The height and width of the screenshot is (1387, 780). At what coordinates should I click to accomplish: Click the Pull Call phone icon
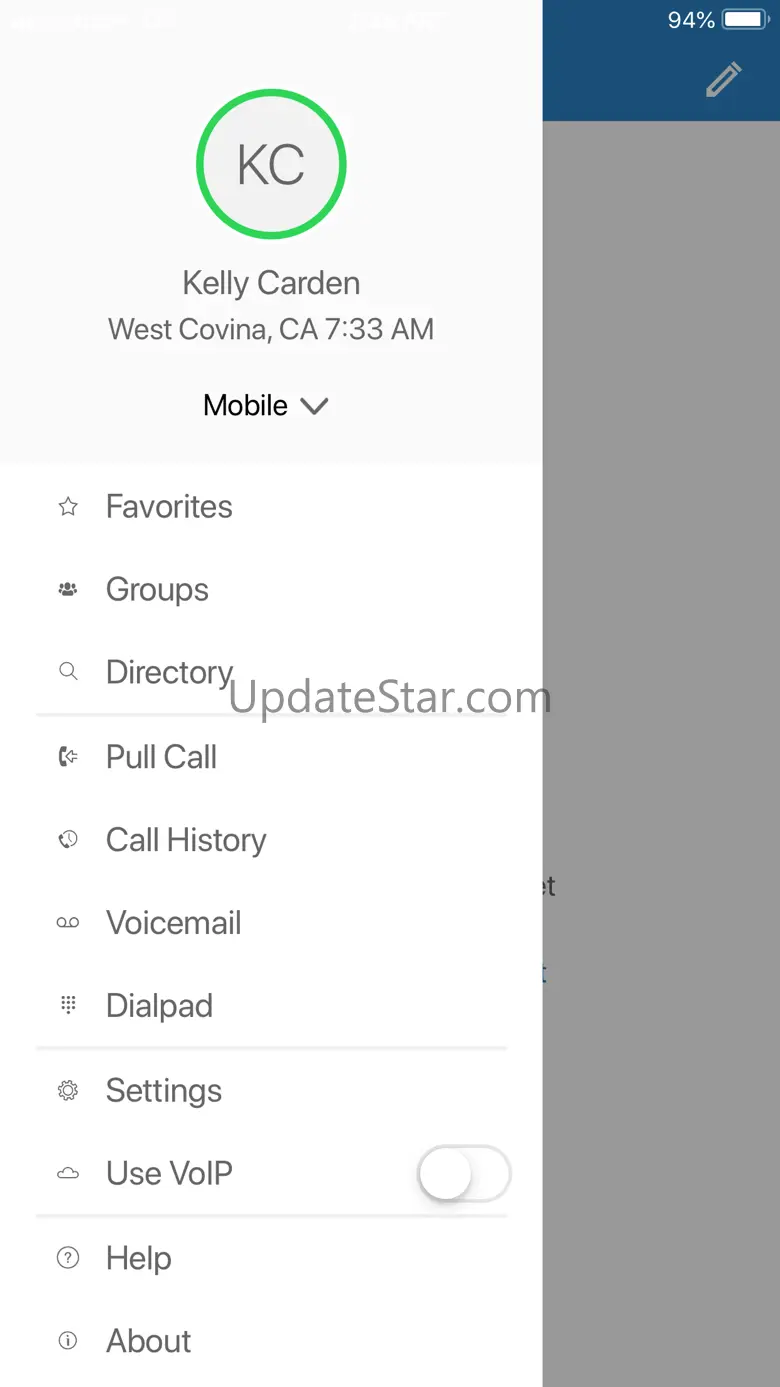click(x=68, y=757)
